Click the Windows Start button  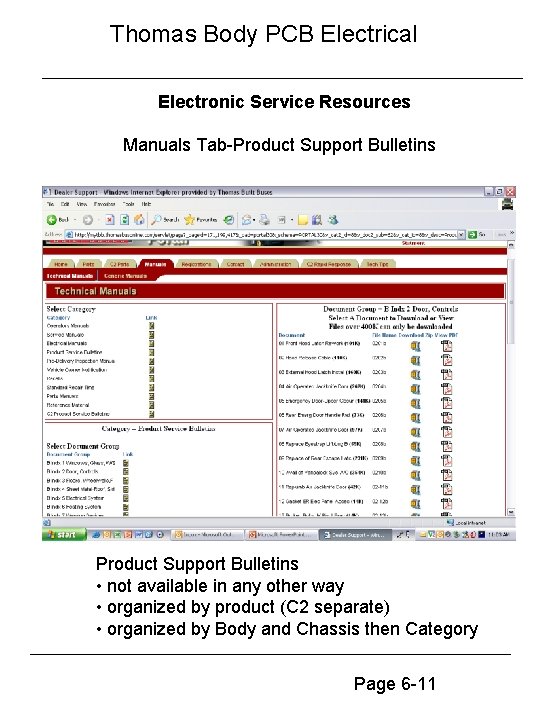point(64,535)
